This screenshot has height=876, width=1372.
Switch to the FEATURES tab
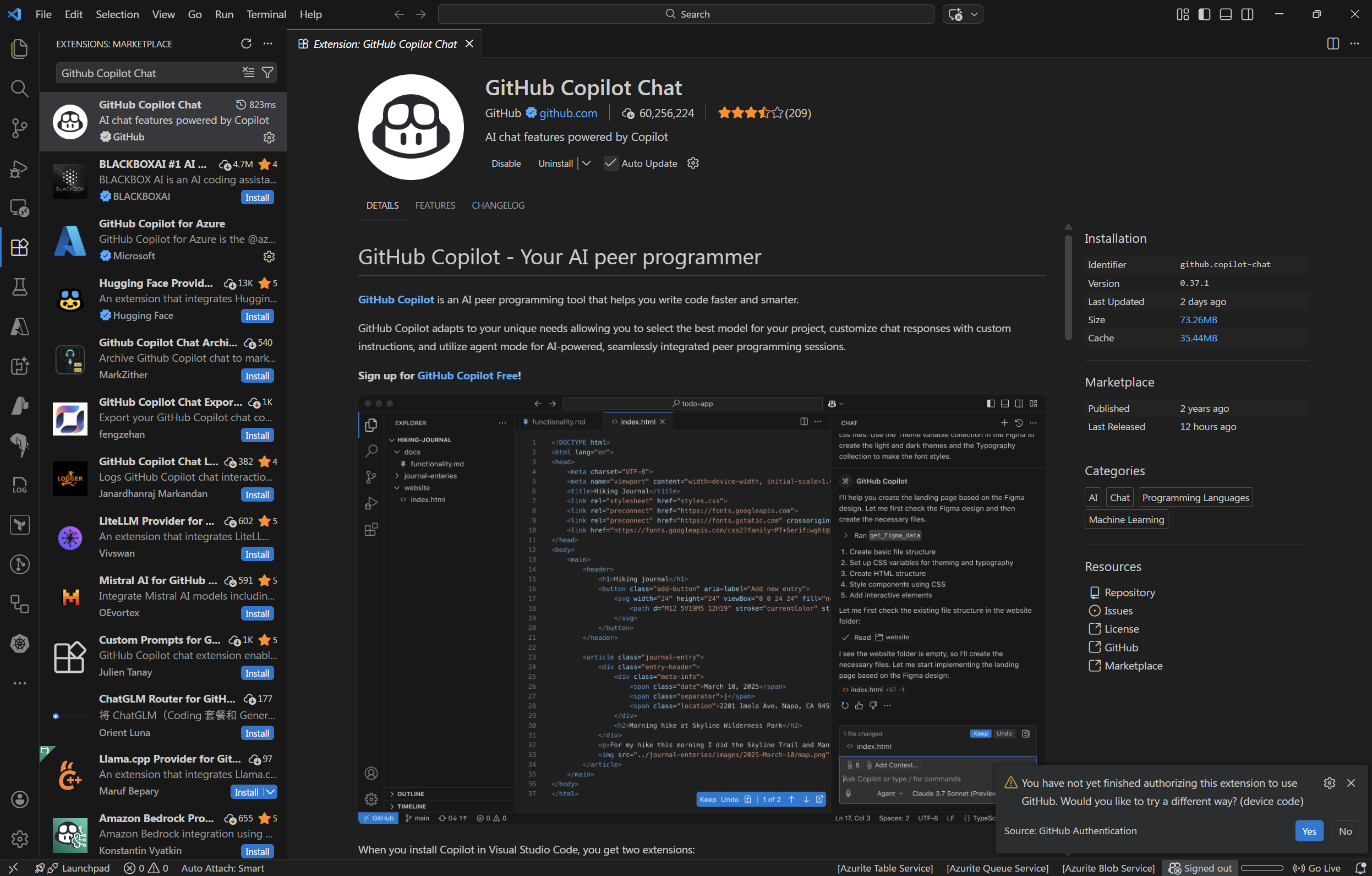pos(435,205)
